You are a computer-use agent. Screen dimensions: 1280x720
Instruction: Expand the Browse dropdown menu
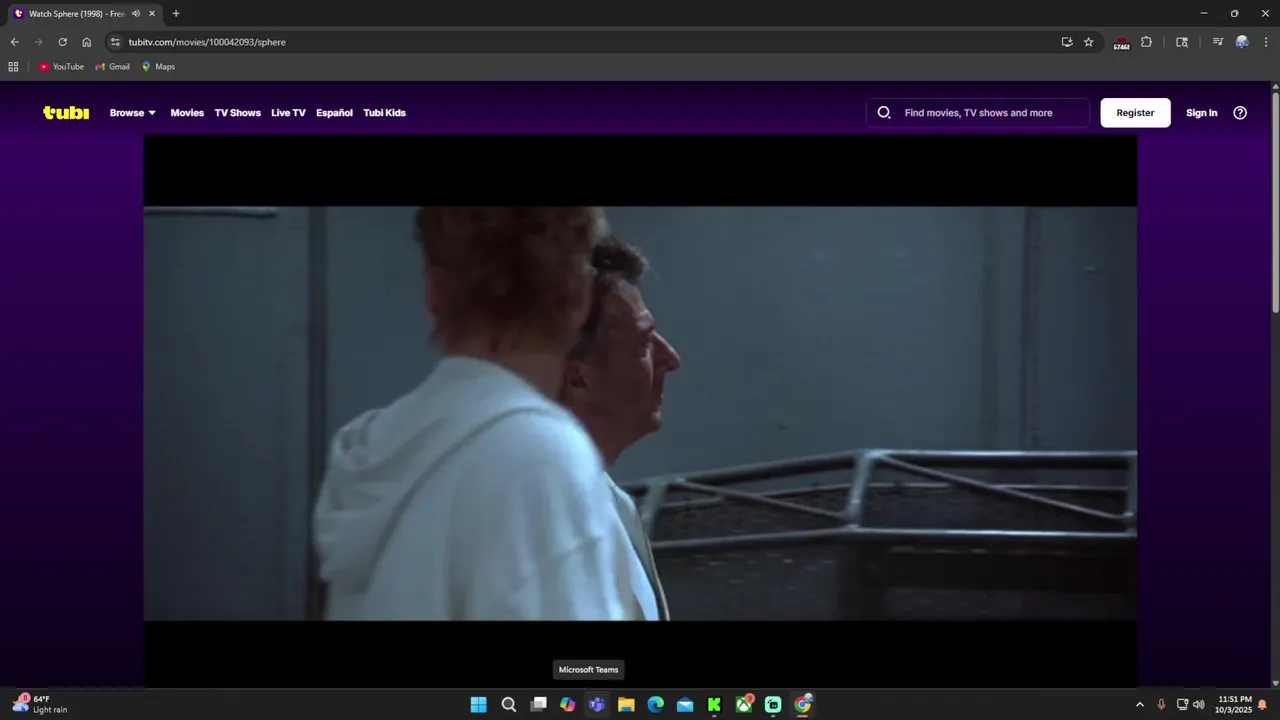click(133, 113)
